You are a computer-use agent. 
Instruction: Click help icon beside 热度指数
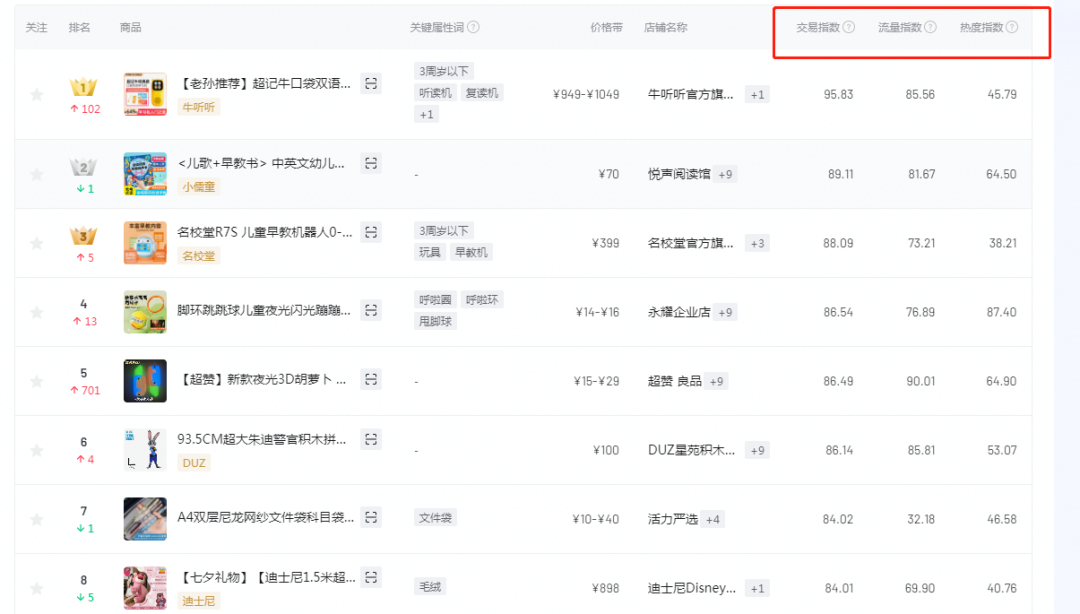click(x=1012, y=27)
